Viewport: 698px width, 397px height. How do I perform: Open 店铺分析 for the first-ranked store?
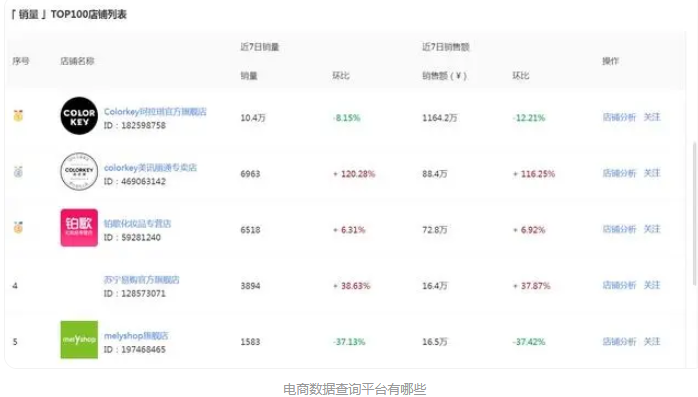pos(619,117)
